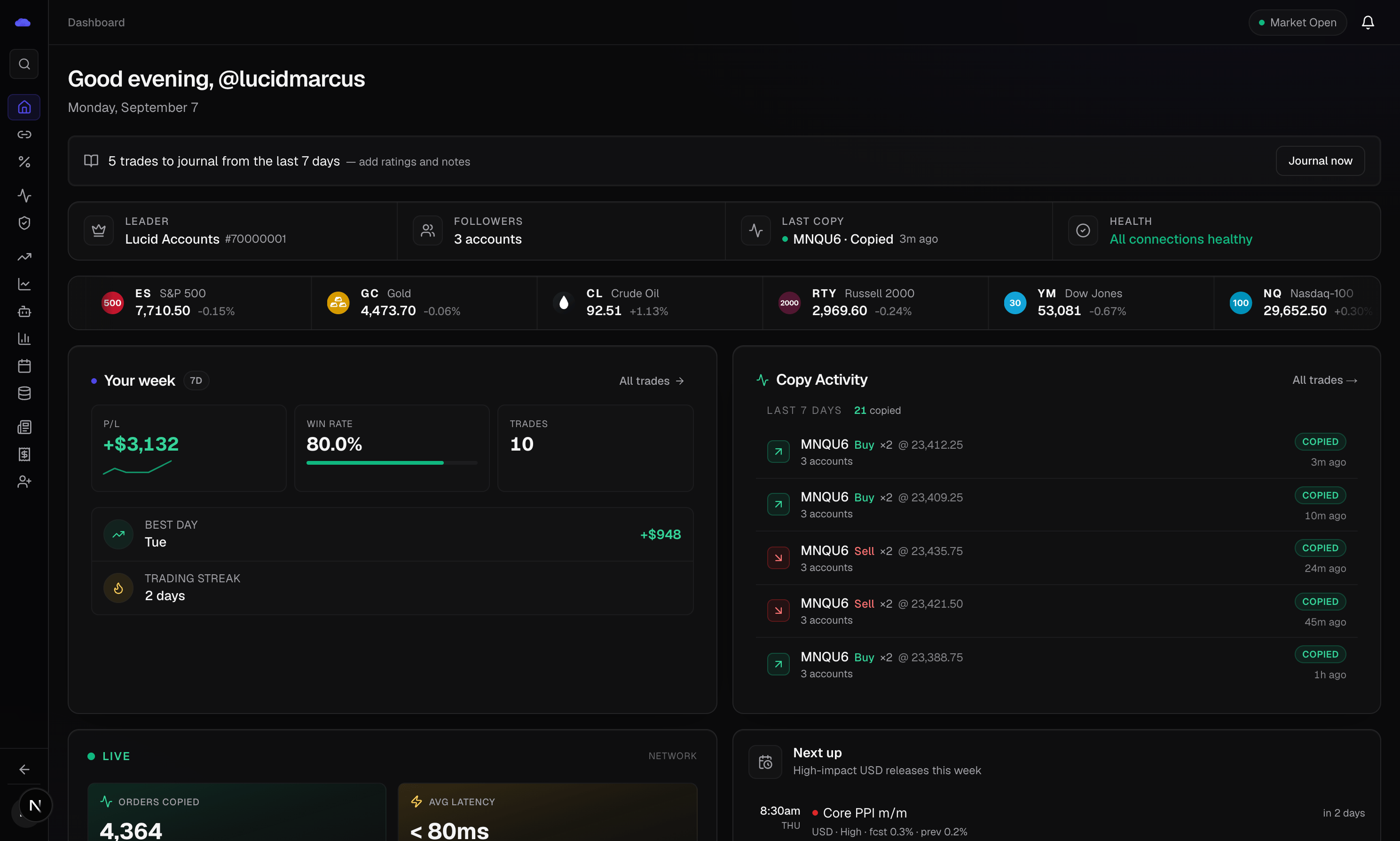This screenshot has width=1400, height=841.
Task: Open the newspaper sidebar icon
Action: click(x=24, y=427)
